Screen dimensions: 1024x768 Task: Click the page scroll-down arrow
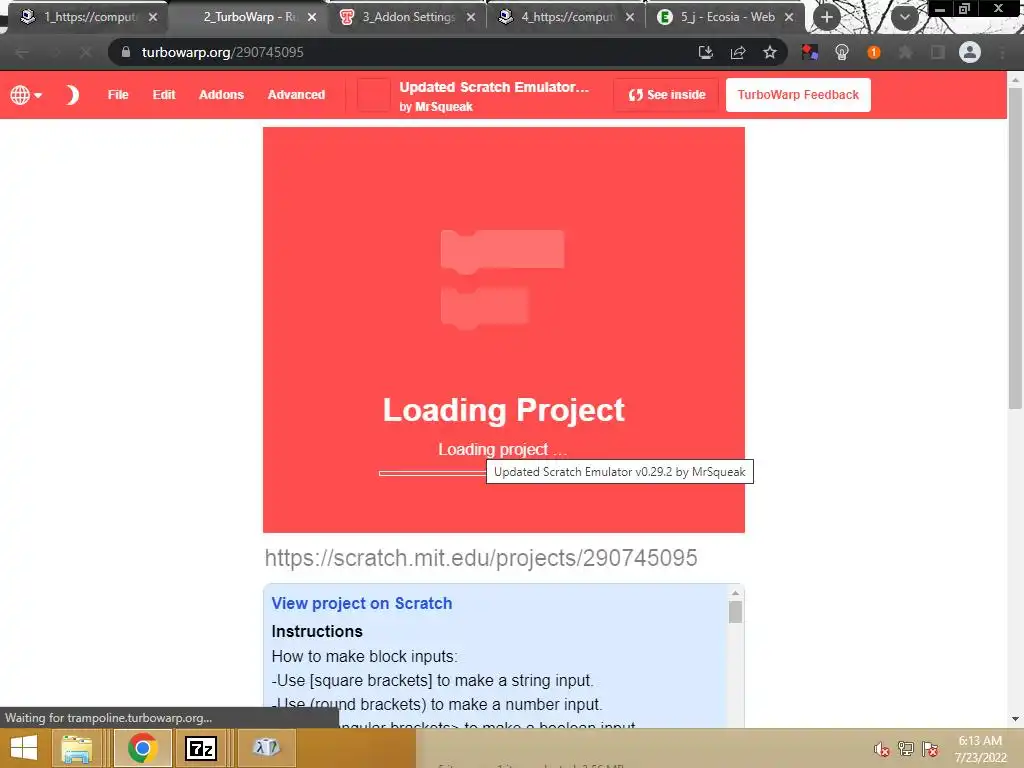pos(1015,719)
